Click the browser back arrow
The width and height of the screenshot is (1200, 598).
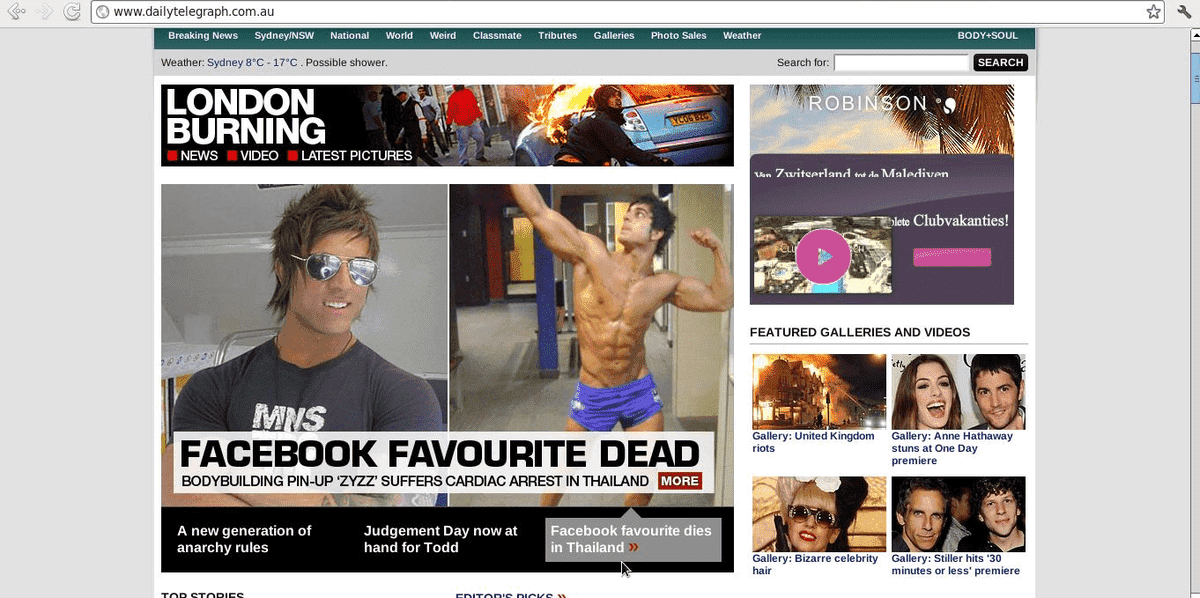click(17, 12)
